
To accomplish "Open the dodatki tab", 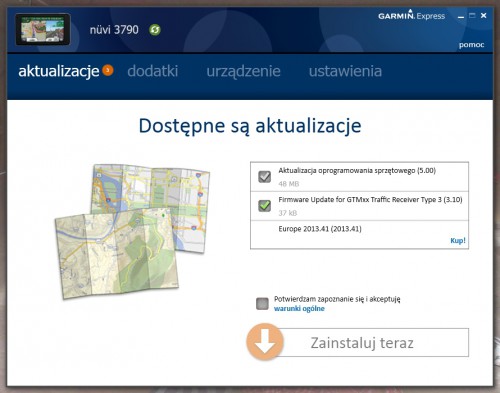I will pyautogui.click(x=153, y=71).
